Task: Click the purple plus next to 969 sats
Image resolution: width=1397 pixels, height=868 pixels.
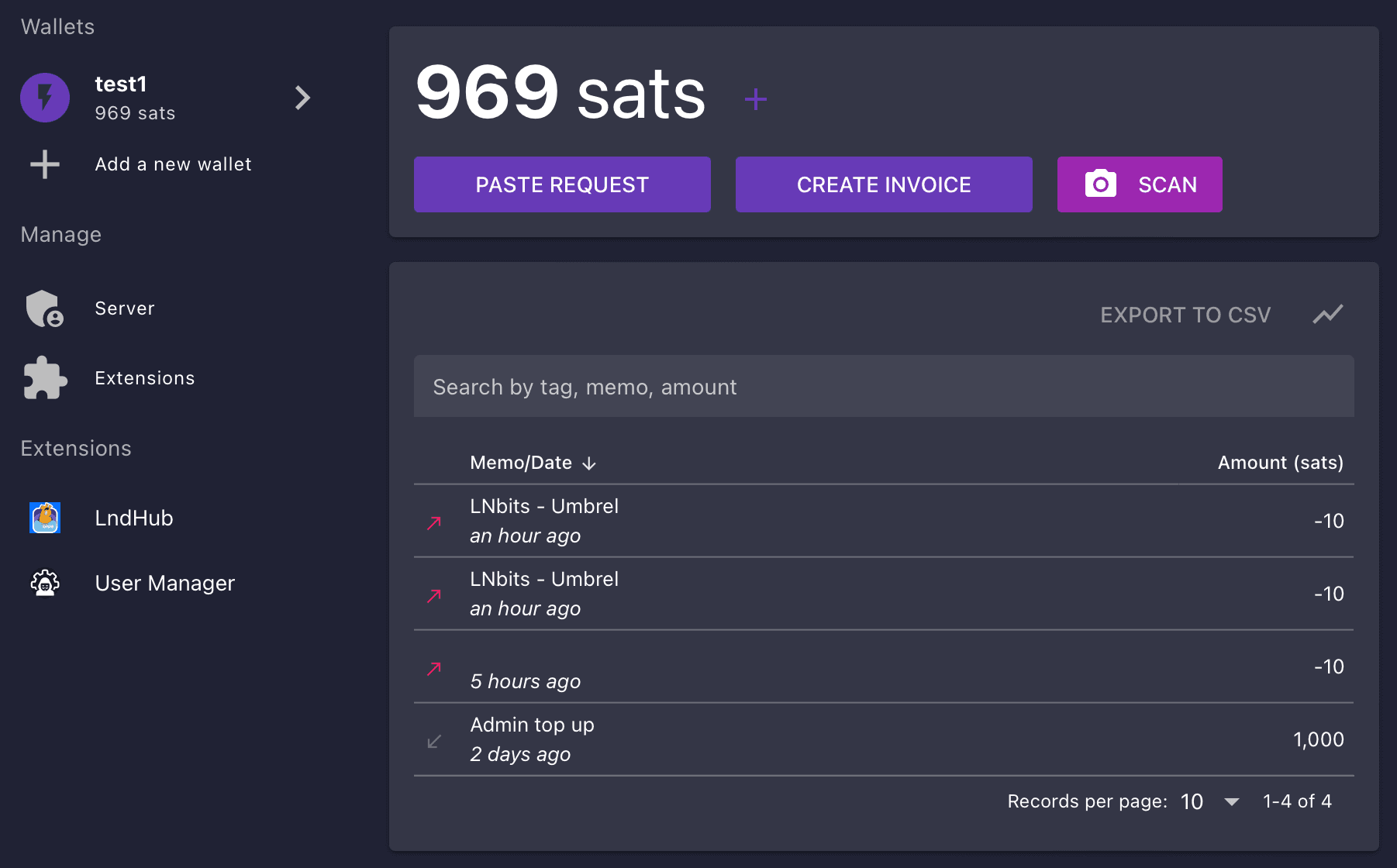Action: (x=755, y=99)
